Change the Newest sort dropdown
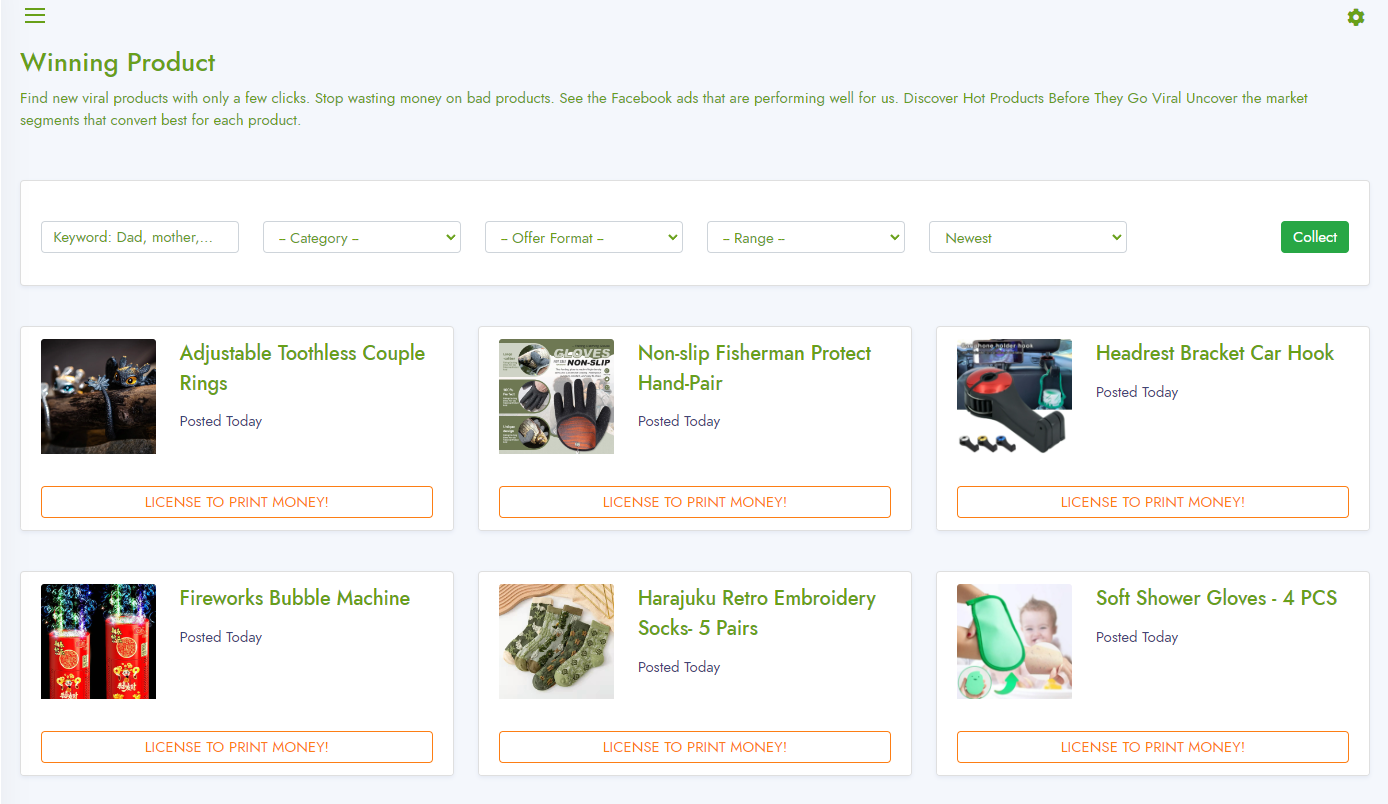This screenshot has width=1388, height=804. click(x=1028, y=237)
